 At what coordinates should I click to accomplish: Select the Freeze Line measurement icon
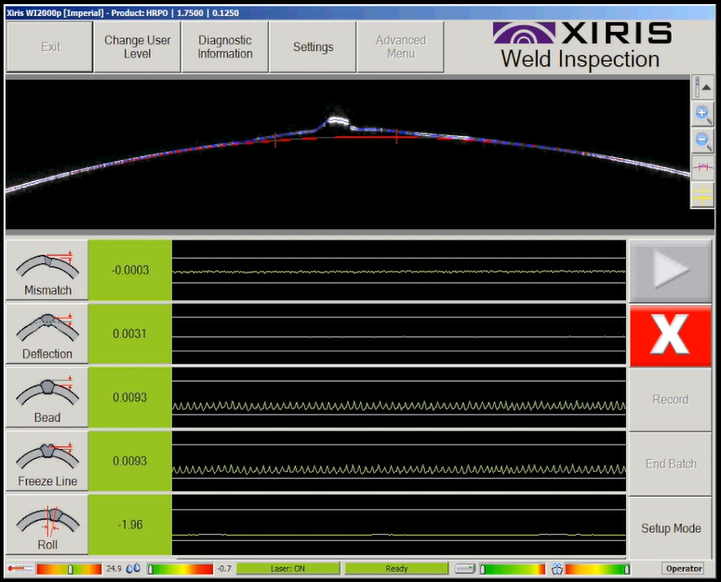tap(47, 463)
